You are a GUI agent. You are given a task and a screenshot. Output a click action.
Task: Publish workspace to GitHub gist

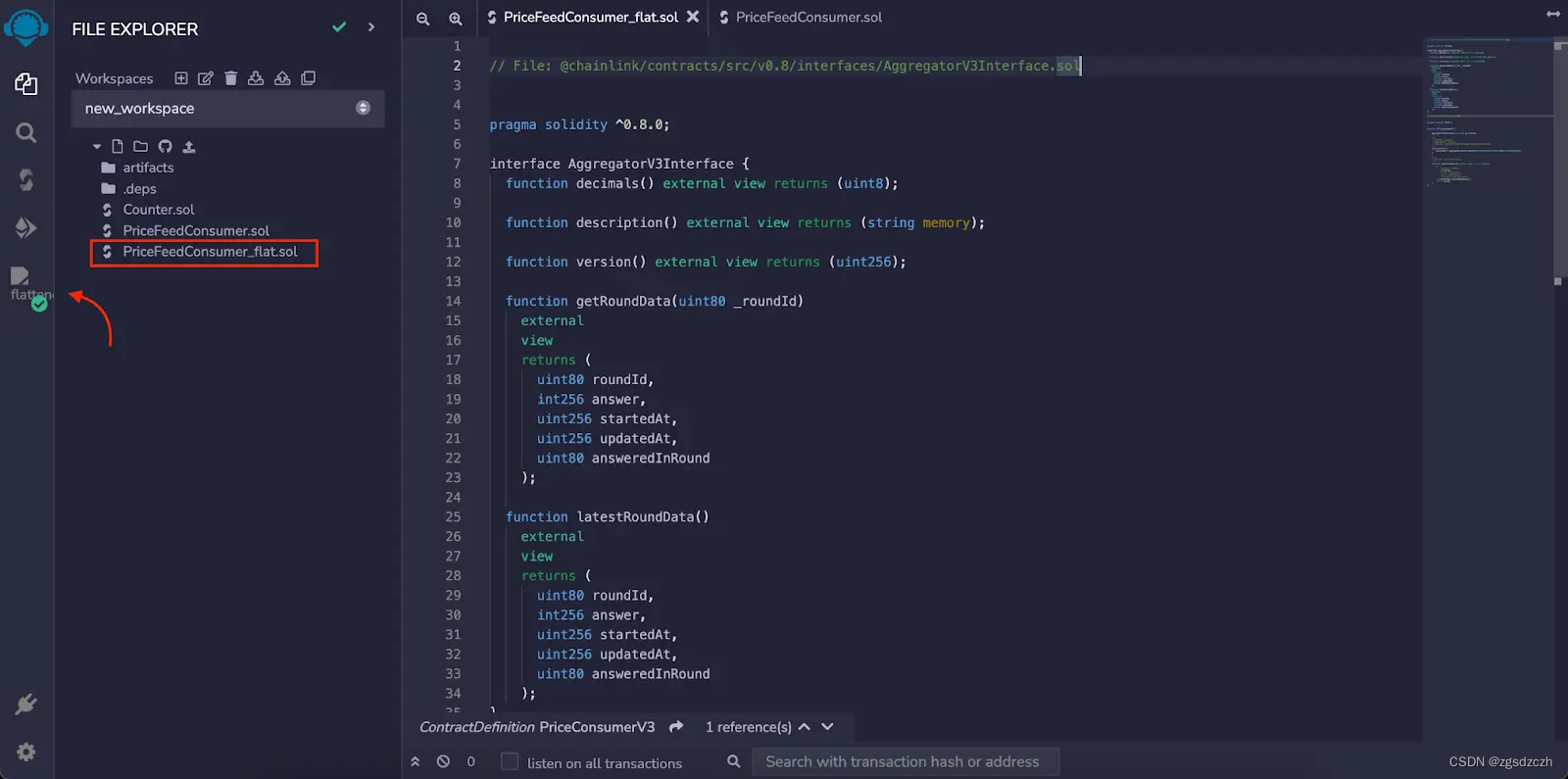coord(165,147)
